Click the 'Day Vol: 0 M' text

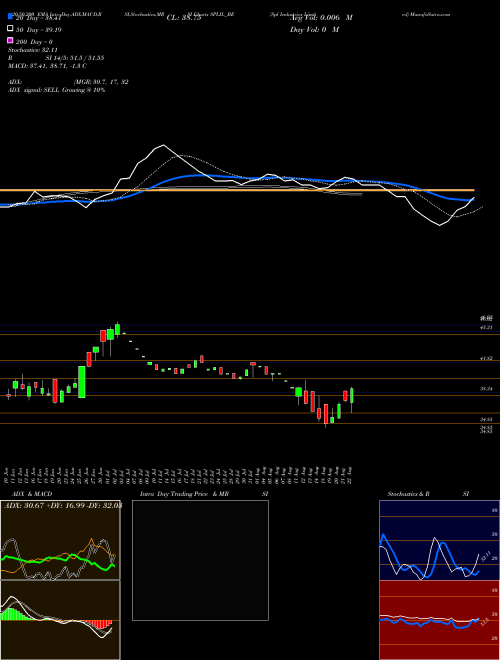(314, 29)
